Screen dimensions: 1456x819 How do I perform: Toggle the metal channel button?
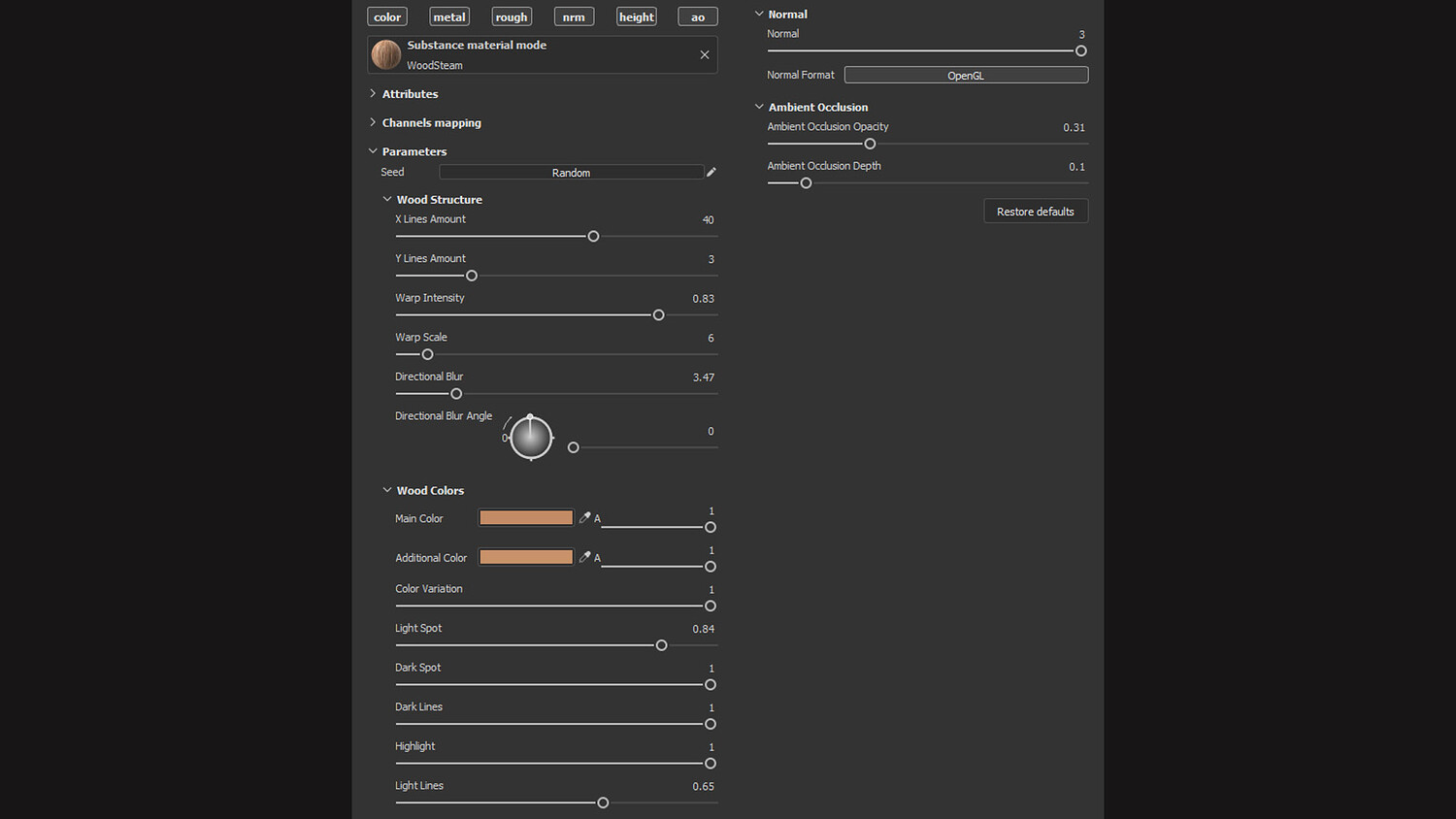(449, 16)
